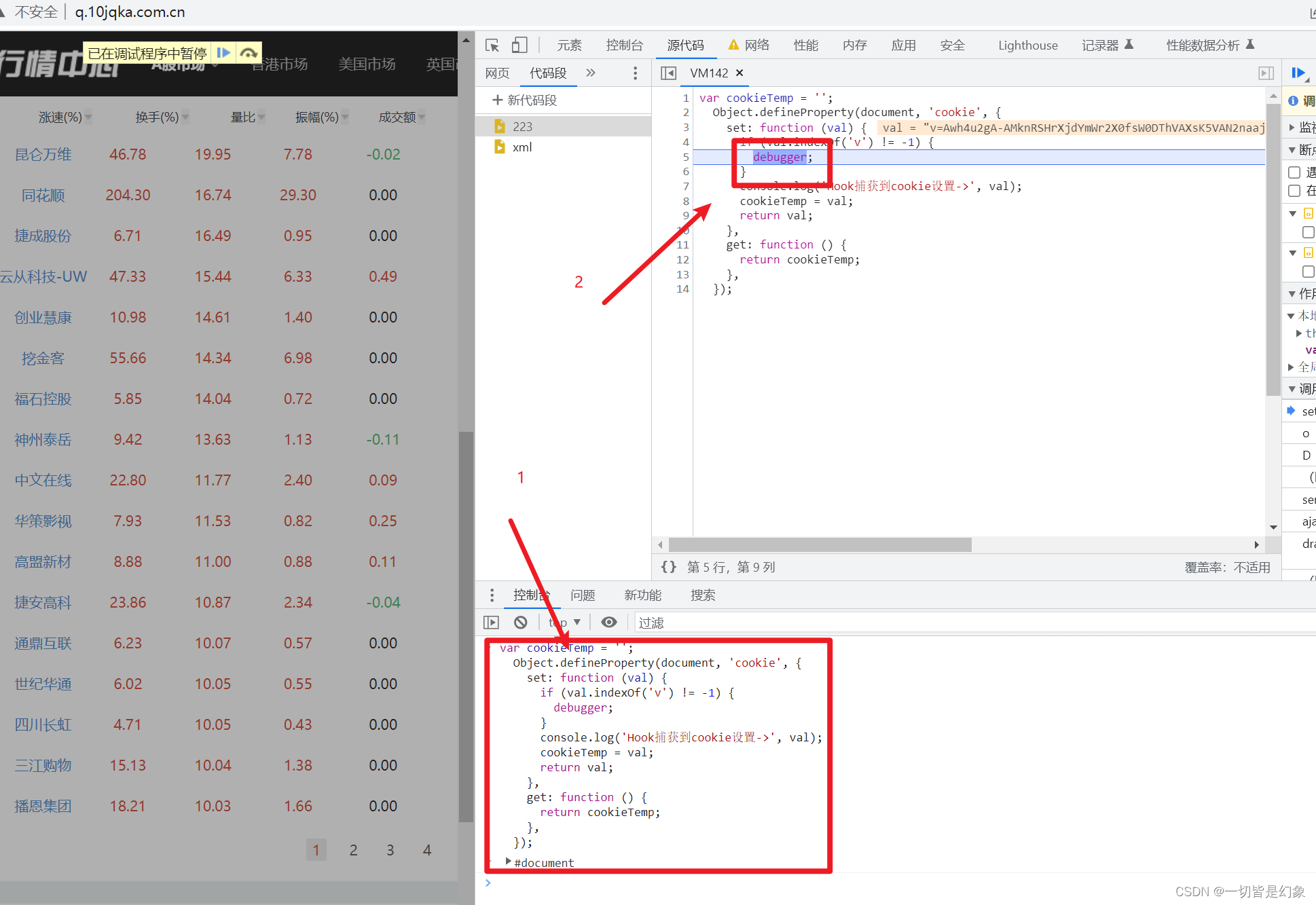The height and width of the screenshot is (905, 1316).
Task: Open the 应用 (Application) tab
Action: pyautogui.click(x=903, y=45)
